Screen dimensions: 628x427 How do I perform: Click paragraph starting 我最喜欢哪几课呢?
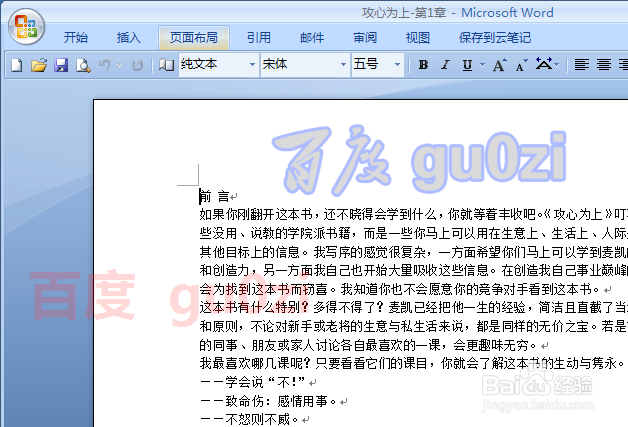(x=413, y=363)
